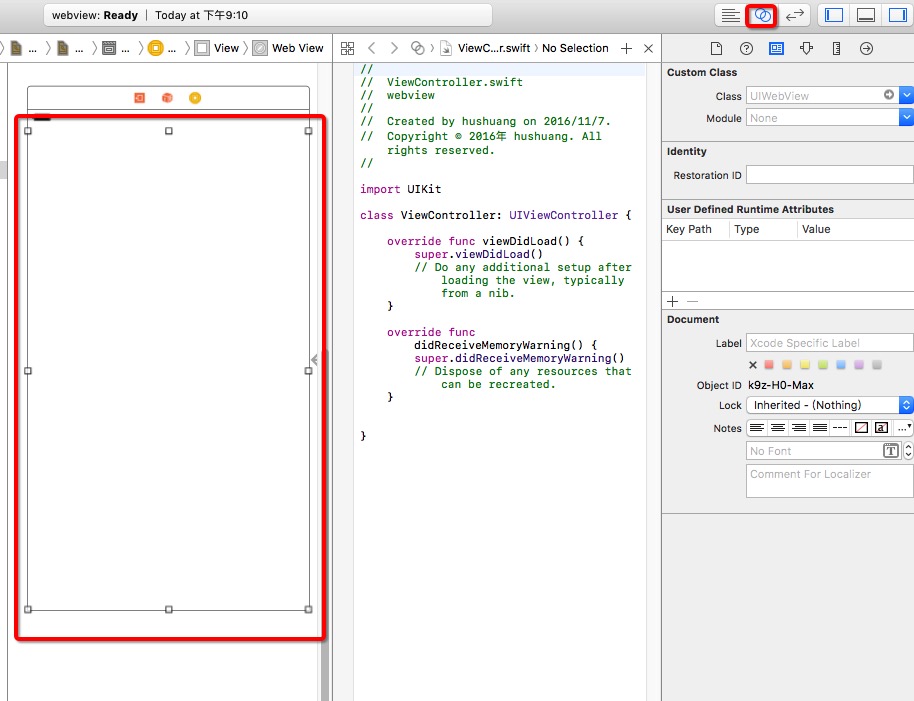Image resolution: width=914 pixels, height=701 pixels.
Task: Toggle the Debug area visibility
Action: click(x=866, y=15)
